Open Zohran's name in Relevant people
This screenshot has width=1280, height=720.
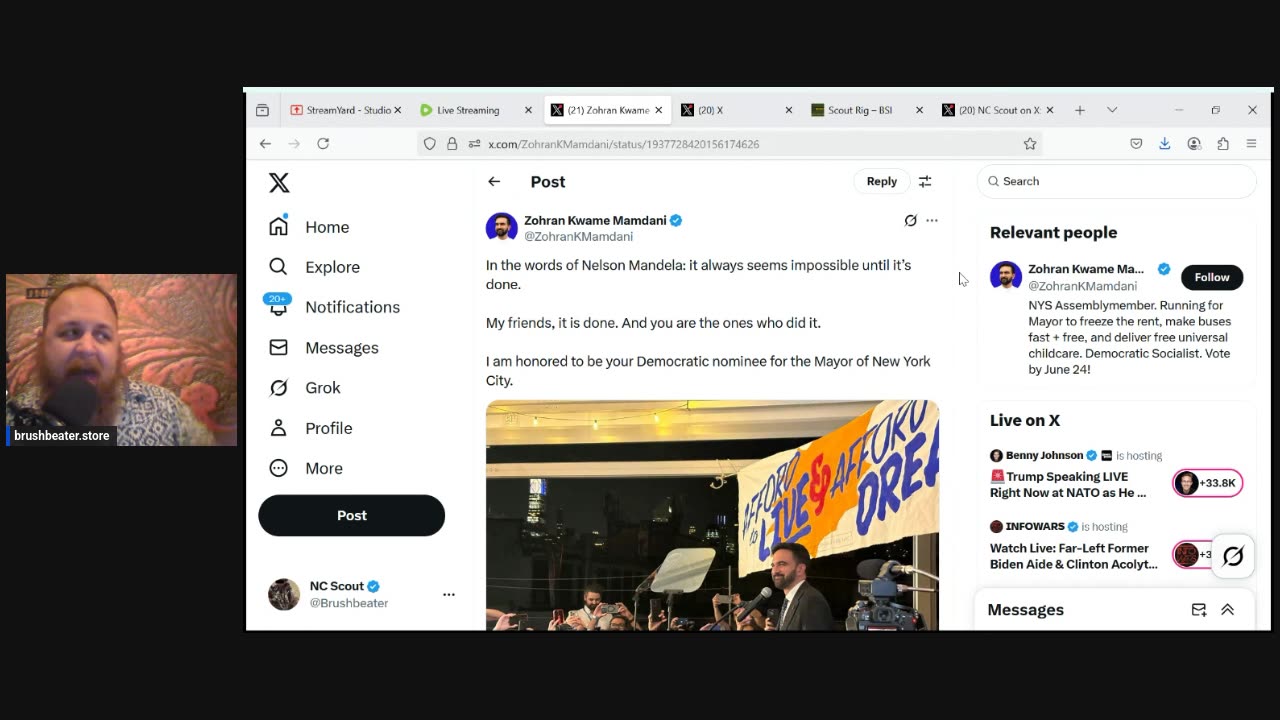tap(1086, 269)
